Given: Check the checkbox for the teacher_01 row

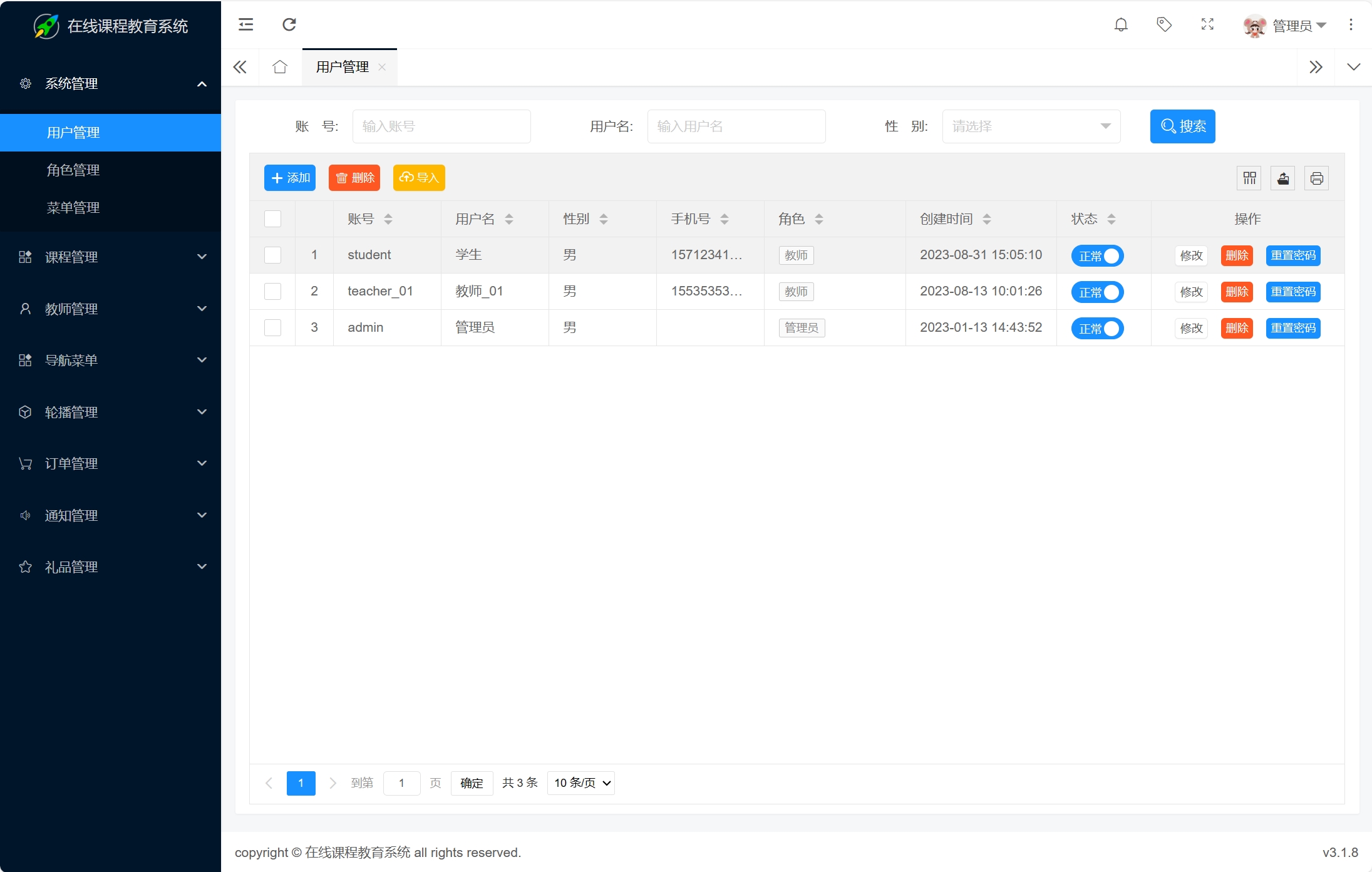Looking at the screenshot, I should coord(272,291).
